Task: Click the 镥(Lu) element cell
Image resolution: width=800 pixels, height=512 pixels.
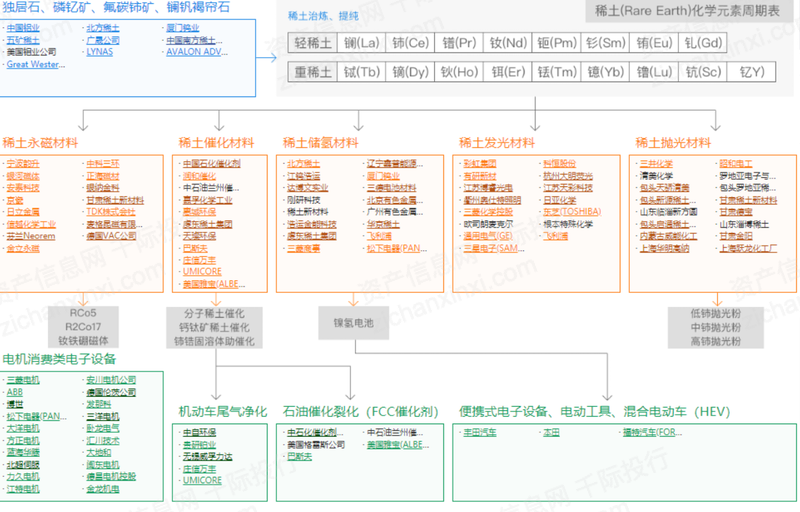Action: click(x=655, y=72)
